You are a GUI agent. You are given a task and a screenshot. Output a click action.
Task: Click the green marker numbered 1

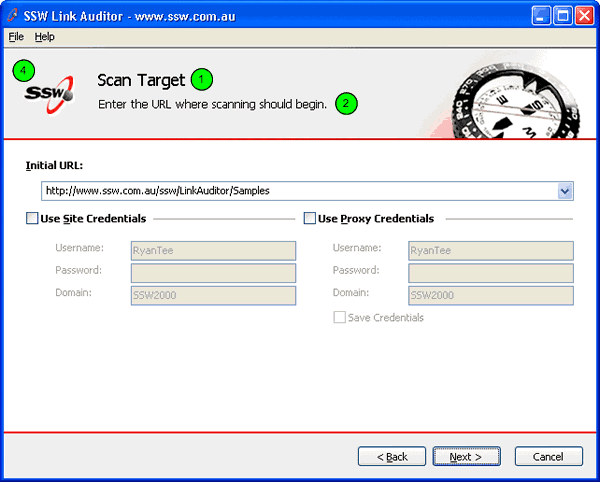(x=202, y=79)
